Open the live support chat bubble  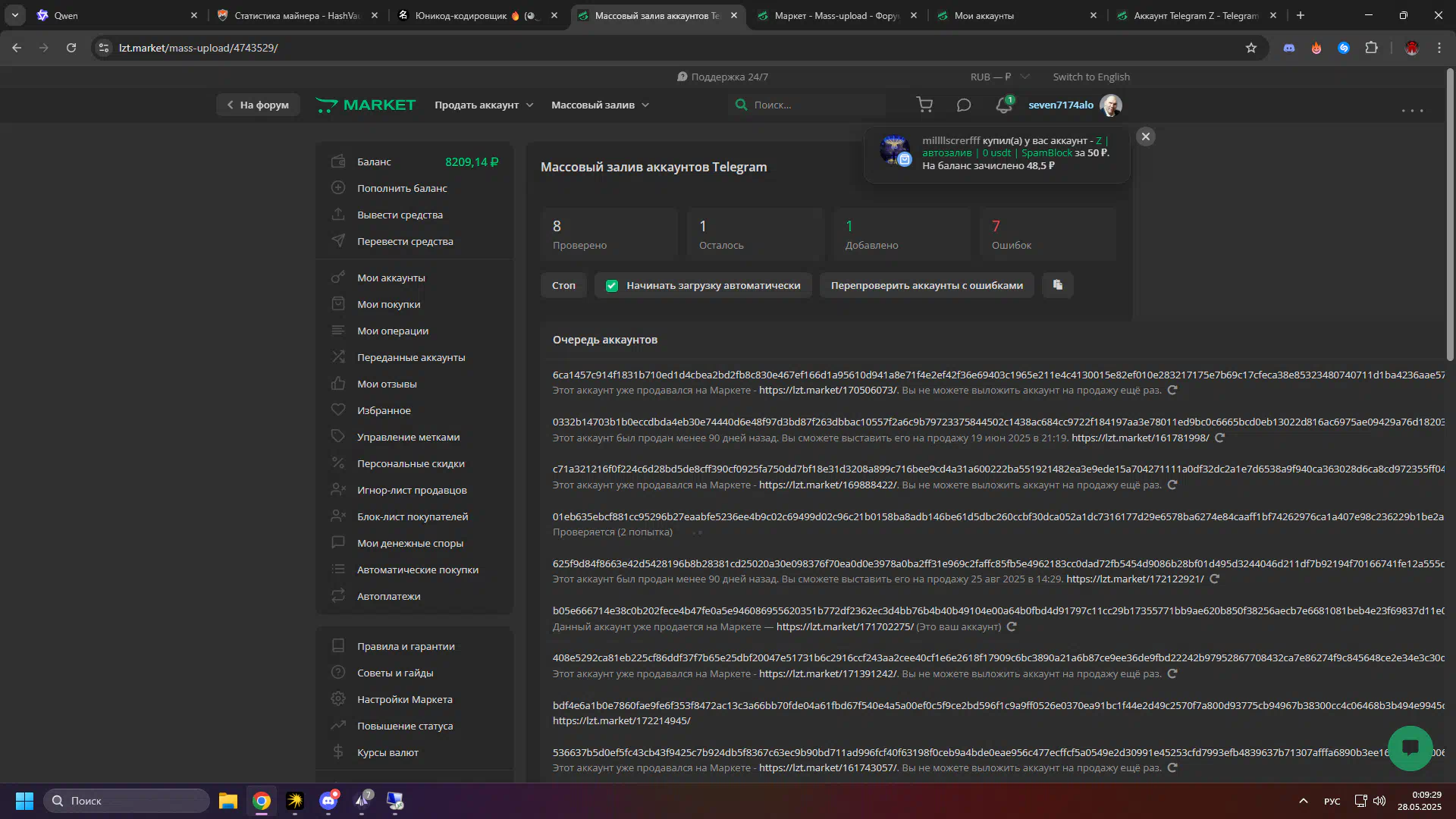[x=1410, y=748]
